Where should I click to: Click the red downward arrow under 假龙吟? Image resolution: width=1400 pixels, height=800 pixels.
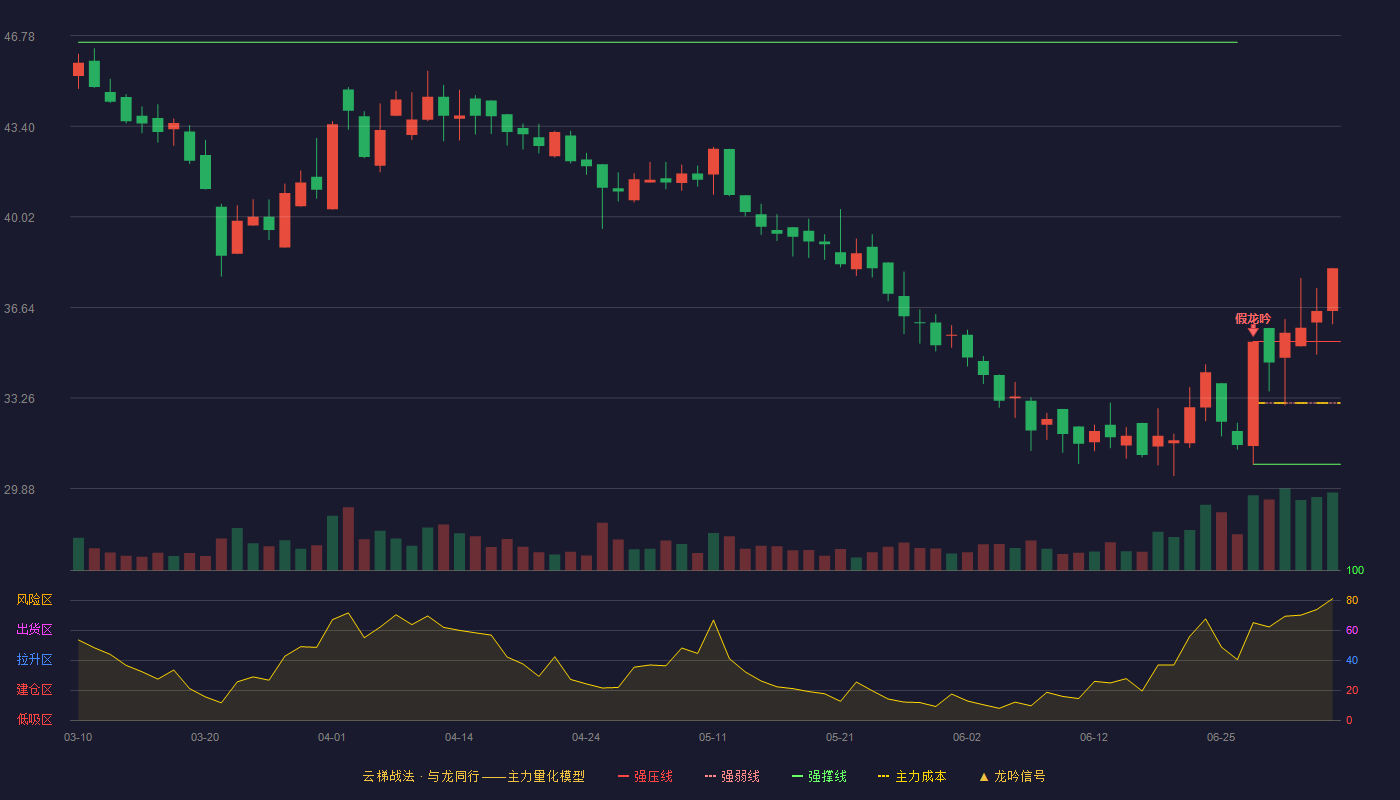tap(1253, 330)
